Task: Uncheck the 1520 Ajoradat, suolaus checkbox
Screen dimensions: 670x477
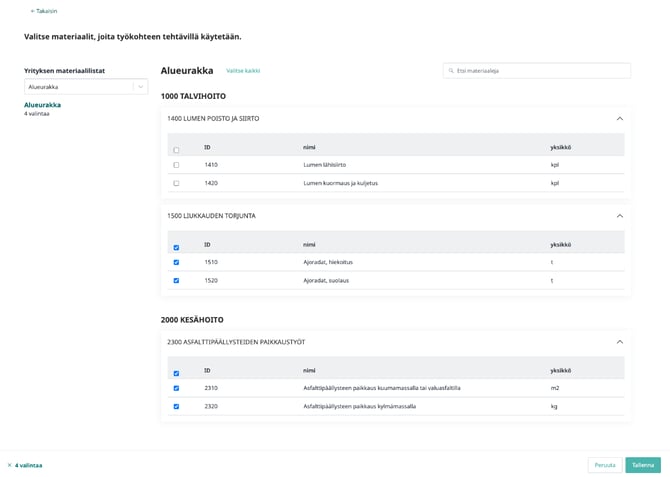Action: 176,281
